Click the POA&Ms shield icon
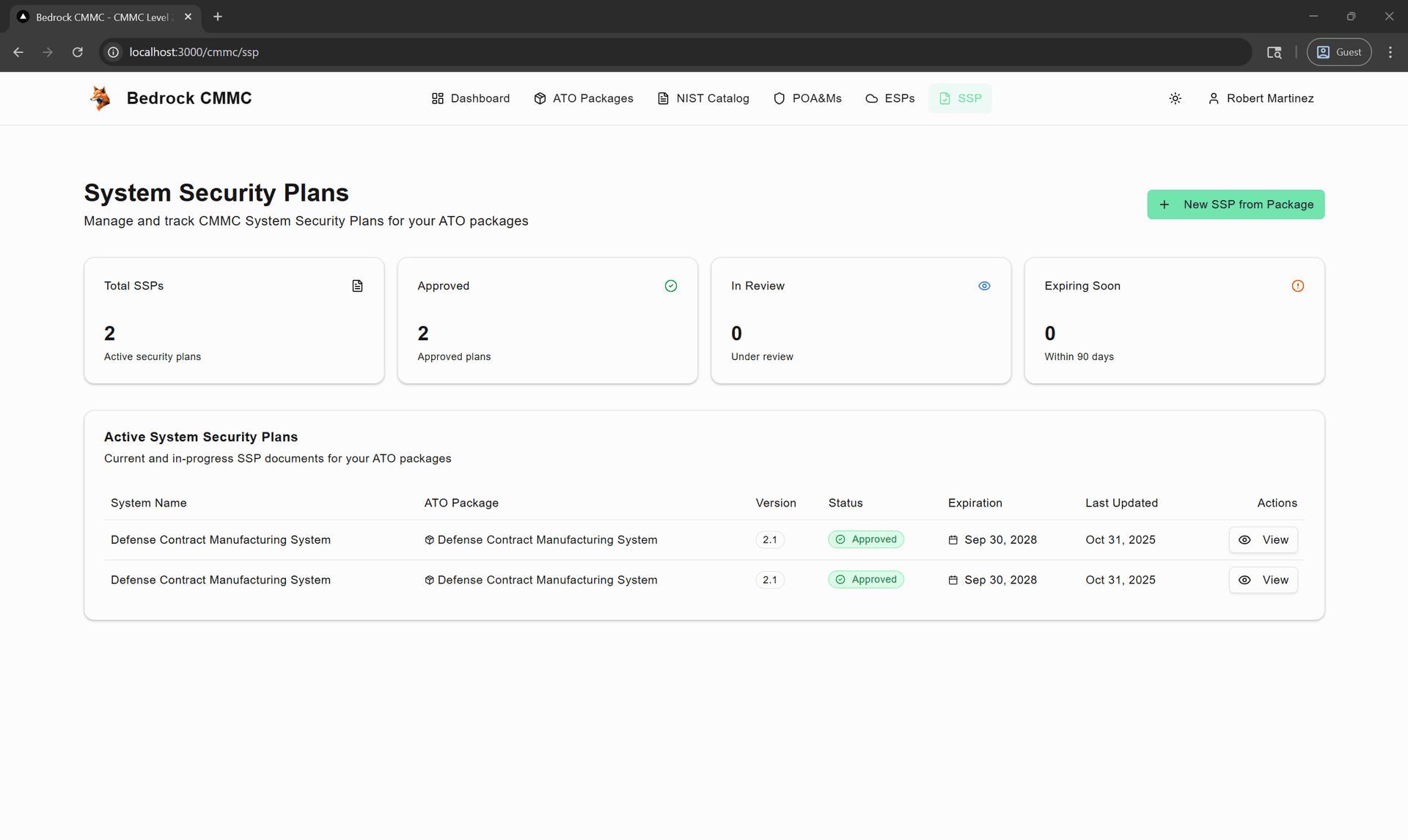The width and height of the screenshot is (1408, 840). (x=780, y=98)
